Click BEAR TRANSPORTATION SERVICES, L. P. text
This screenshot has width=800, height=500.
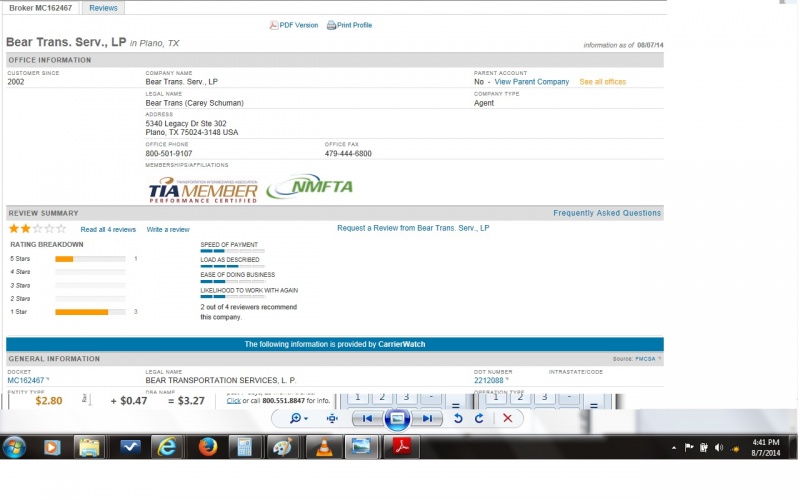220,381
